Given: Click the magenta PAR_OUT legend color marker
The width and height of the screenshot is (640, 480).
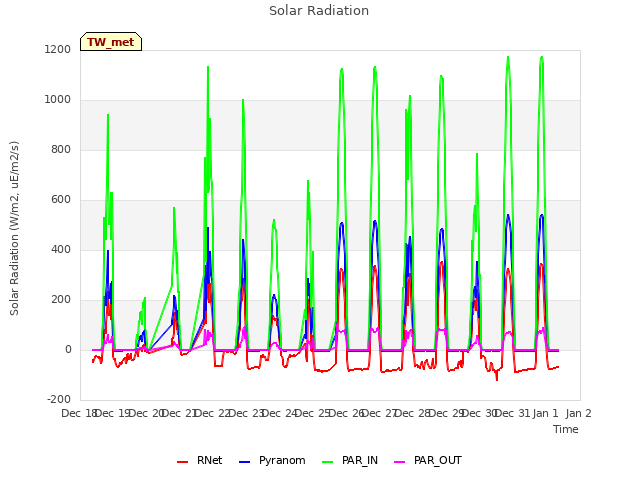Looking at the screenshot, I should pos(400,462).
